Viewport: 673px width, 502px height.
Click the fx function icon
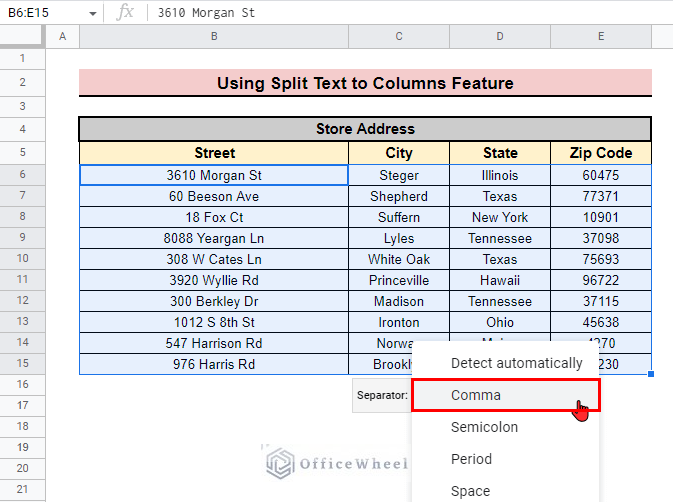(x=125, y=12)
